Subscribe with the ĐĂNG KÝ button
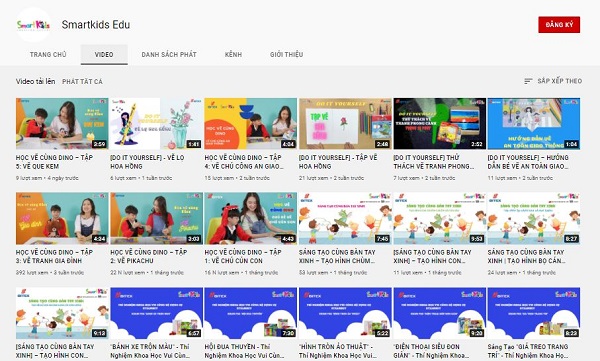 [559, 25]
